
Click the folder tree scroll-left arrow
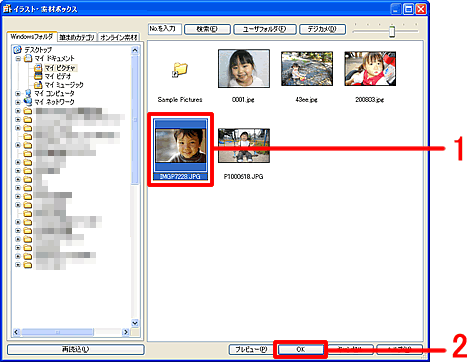pos(17,332)
